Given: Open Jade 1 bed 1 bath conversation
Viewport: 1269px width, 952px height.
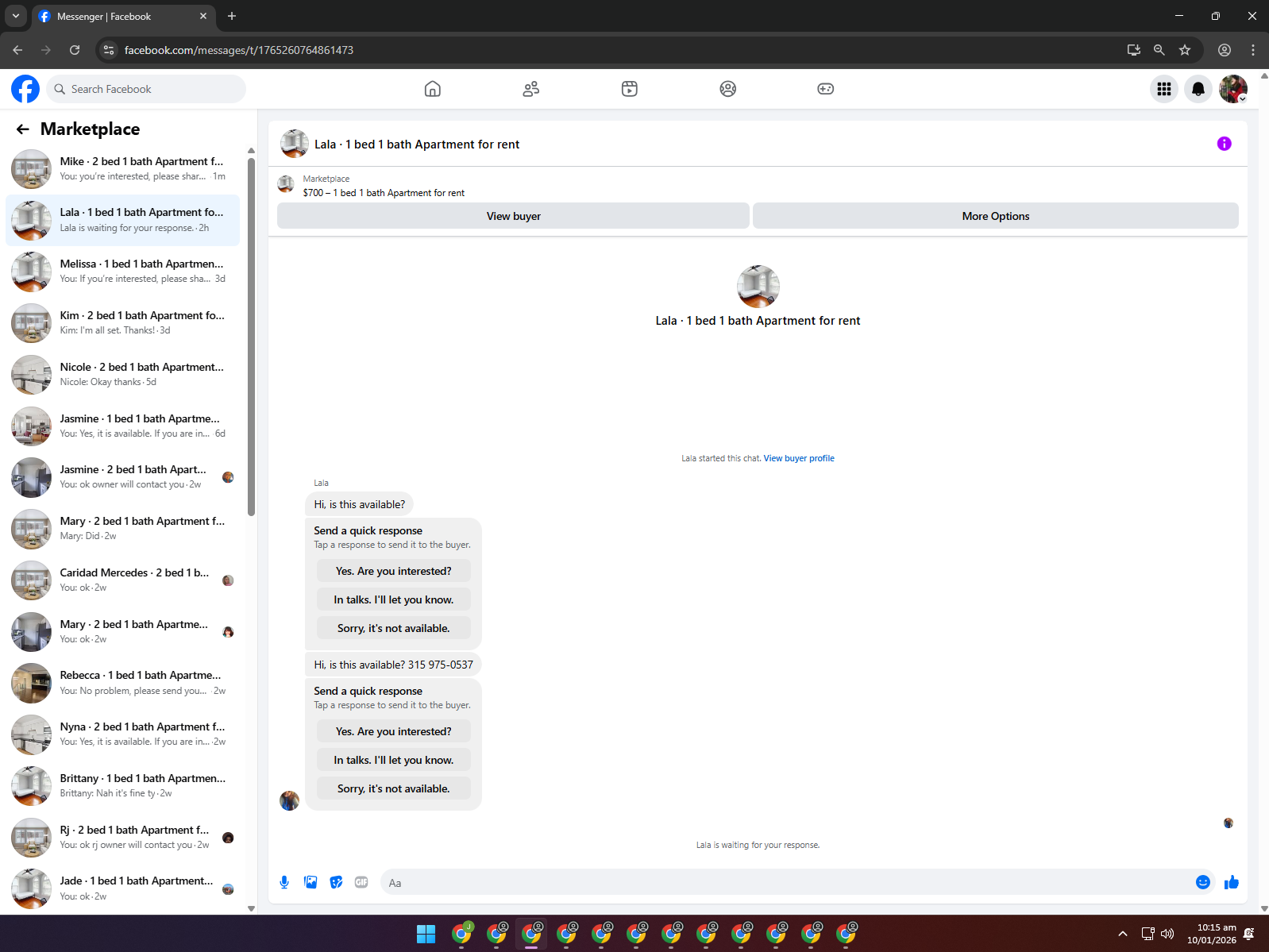Looking at the screenshot, I should (x=123, y=888).
